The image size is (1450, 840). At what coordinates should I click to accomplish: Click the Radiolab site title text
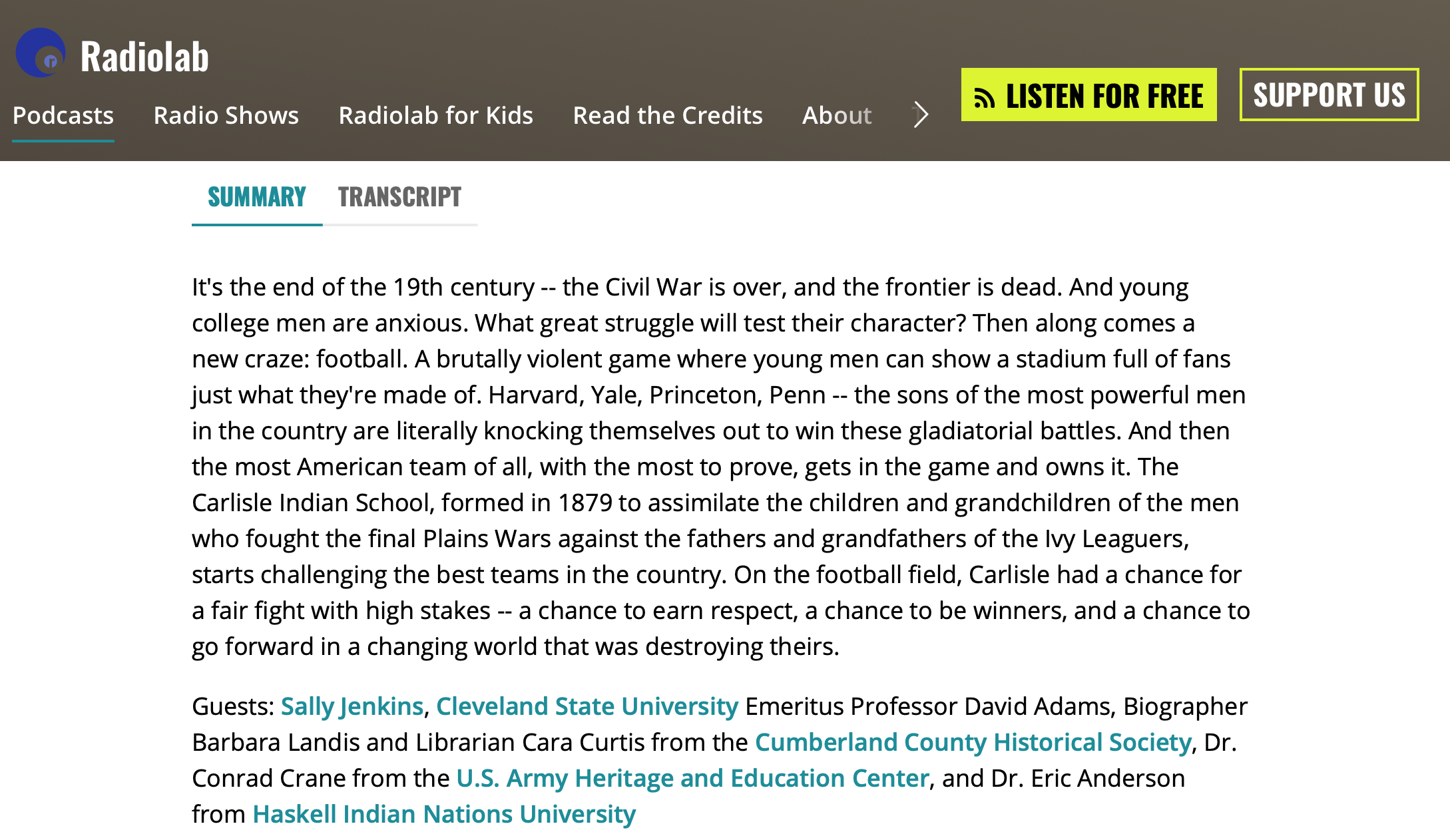click(x=144, y=57)
